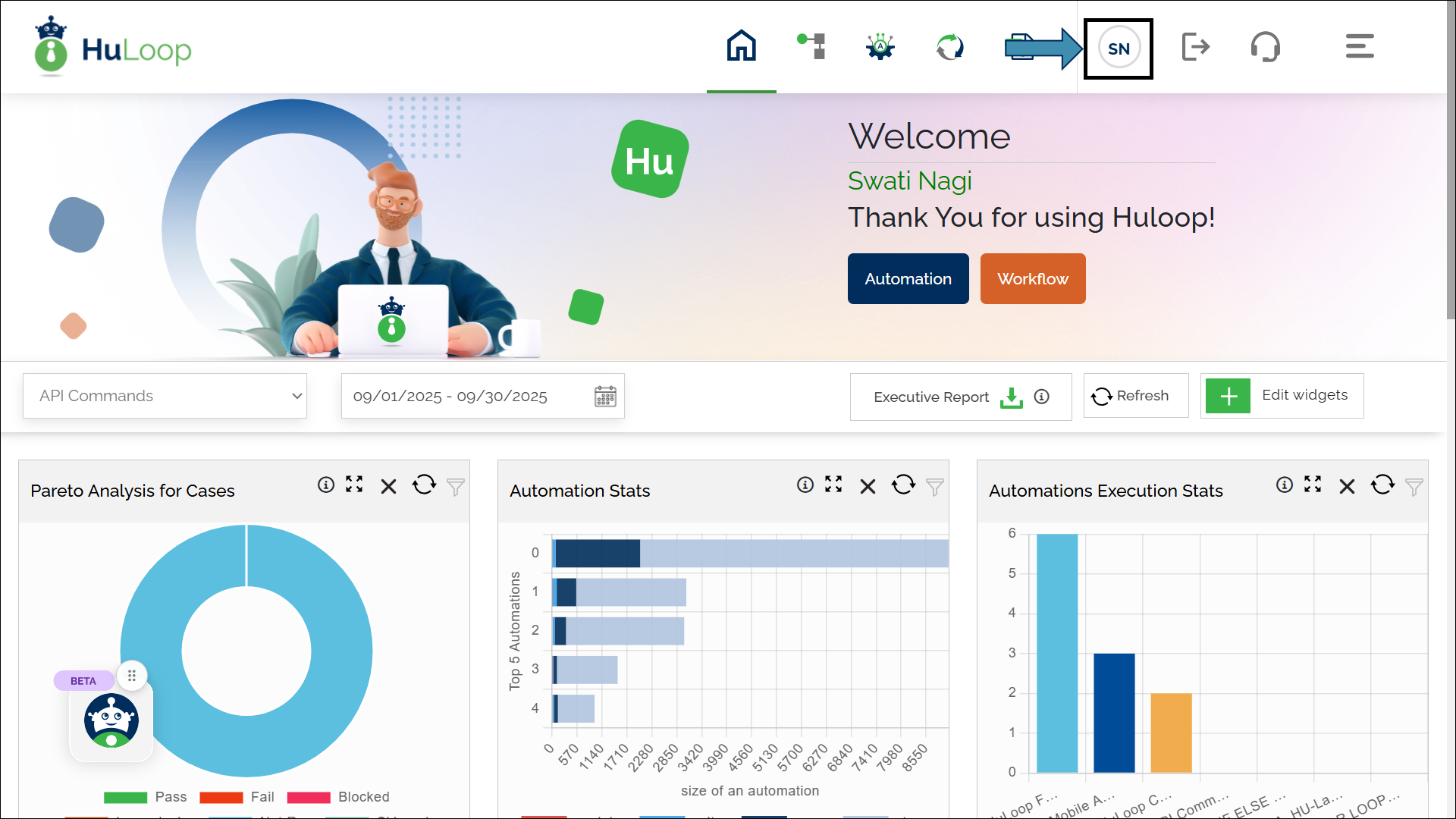Maximize the Pareto Analysis widget

354,485
